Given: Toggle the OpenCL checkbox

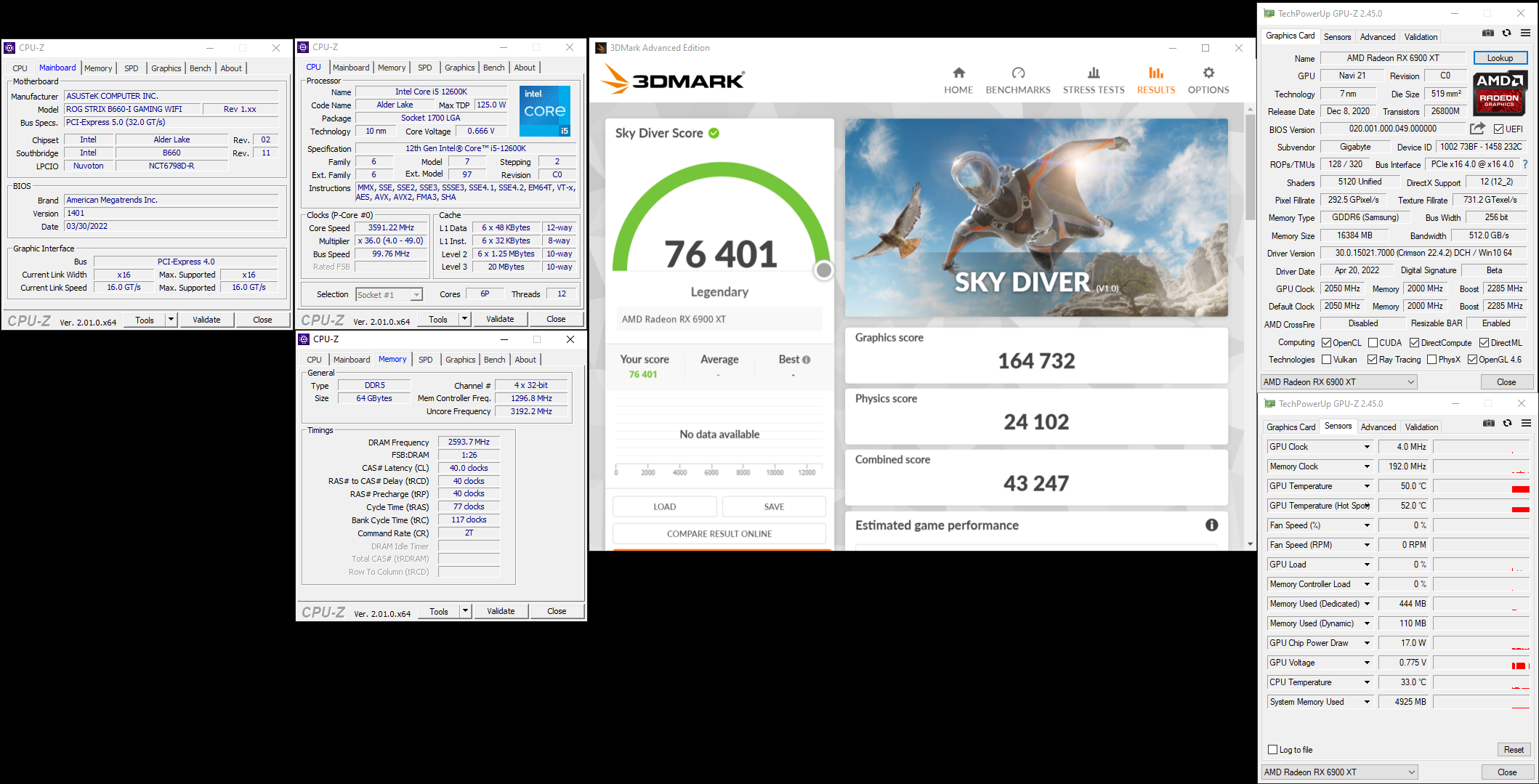Looking at the screenshot, I should click(x=1326, y=343).
